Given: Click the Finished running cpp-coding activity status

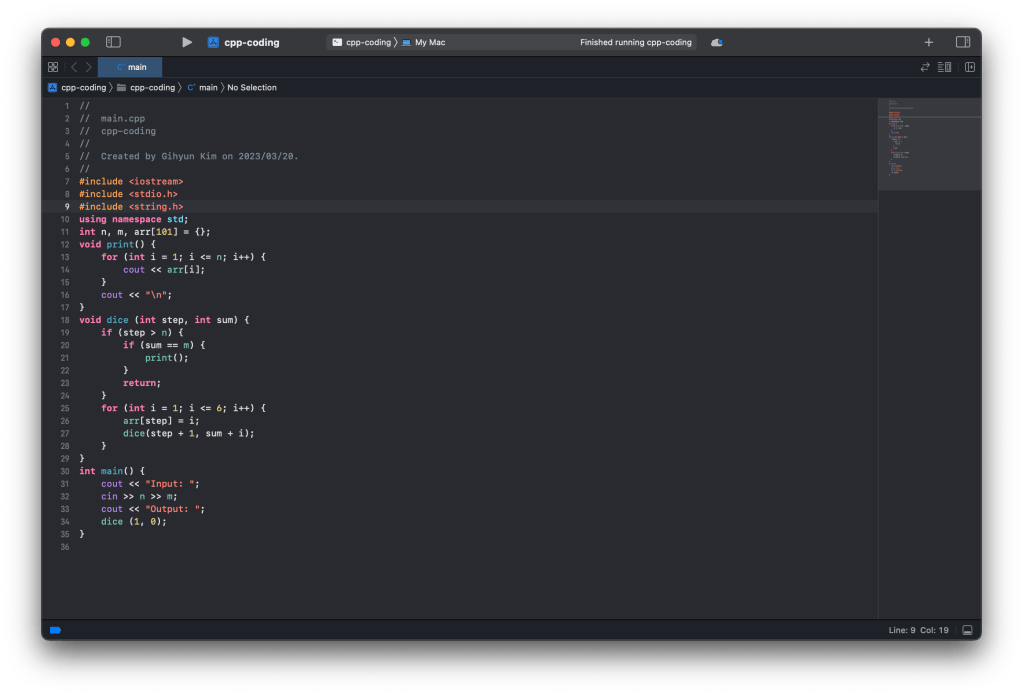Looking at the screenshot, I should coord(635,42).
